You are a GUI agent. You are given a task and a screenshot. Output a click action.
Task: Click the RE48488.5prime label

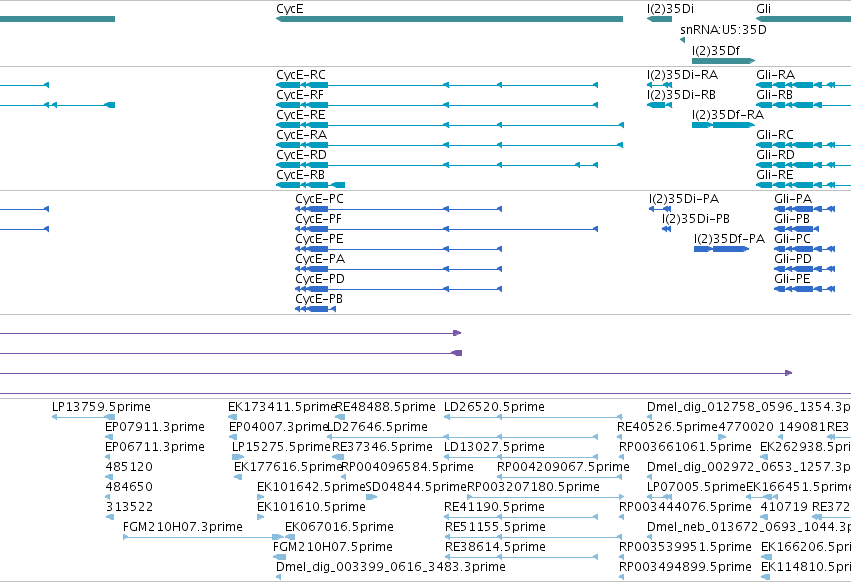pyautogui.click(x=385, y=407)
